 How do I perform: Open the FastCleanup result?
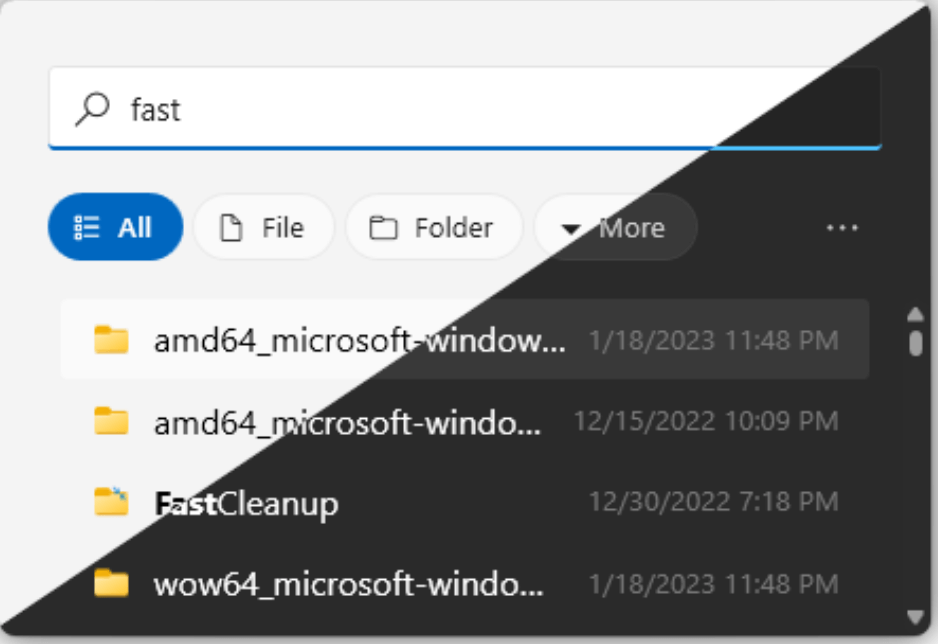(465, 502)
